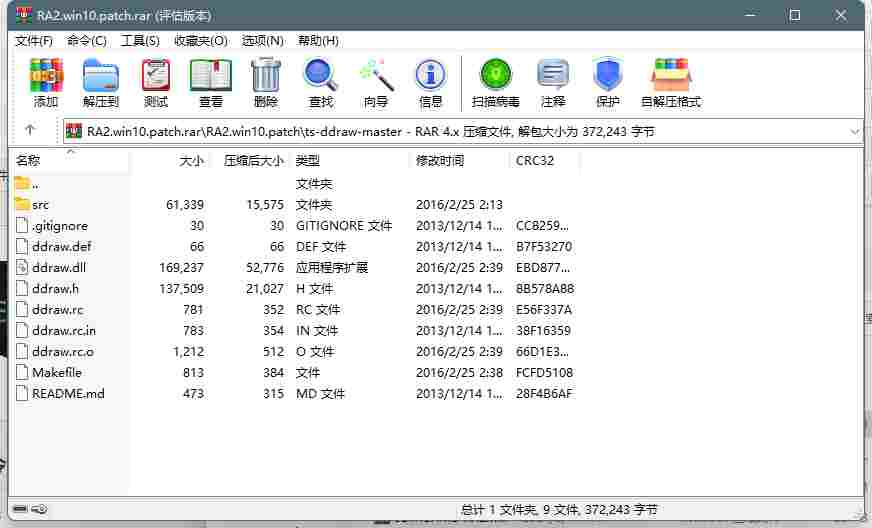Viewport: 872px width, 528px height.
Task: Maximize the WinRAR window
Action: [x=795, y=15]
